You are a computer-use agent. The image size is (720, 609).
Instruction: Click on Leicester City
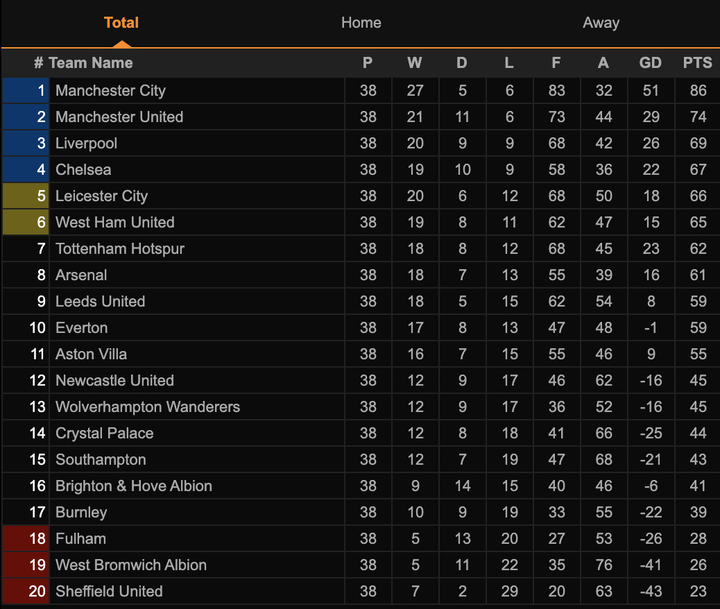pos(101,196)
